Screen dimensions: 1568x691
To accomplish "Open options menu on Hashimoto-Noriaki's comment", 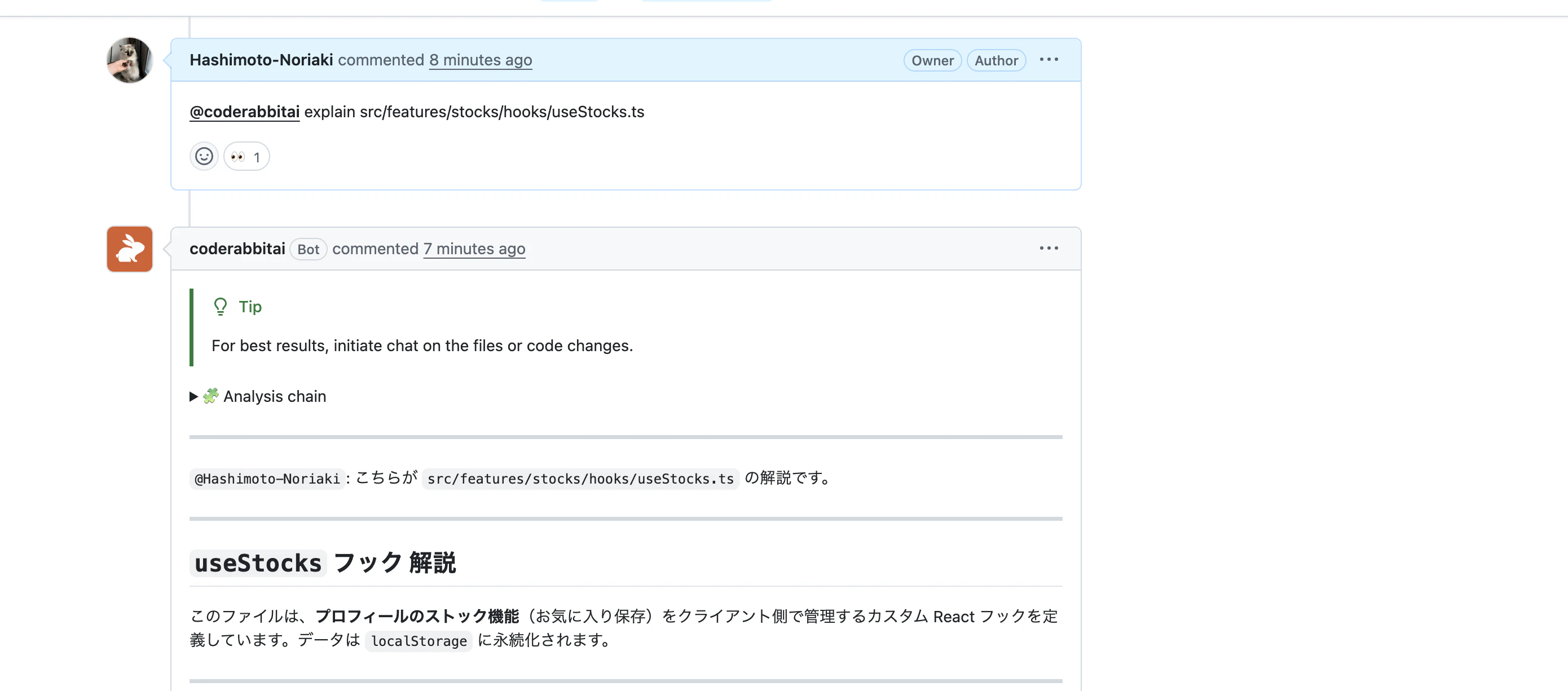I will 1048,60.
